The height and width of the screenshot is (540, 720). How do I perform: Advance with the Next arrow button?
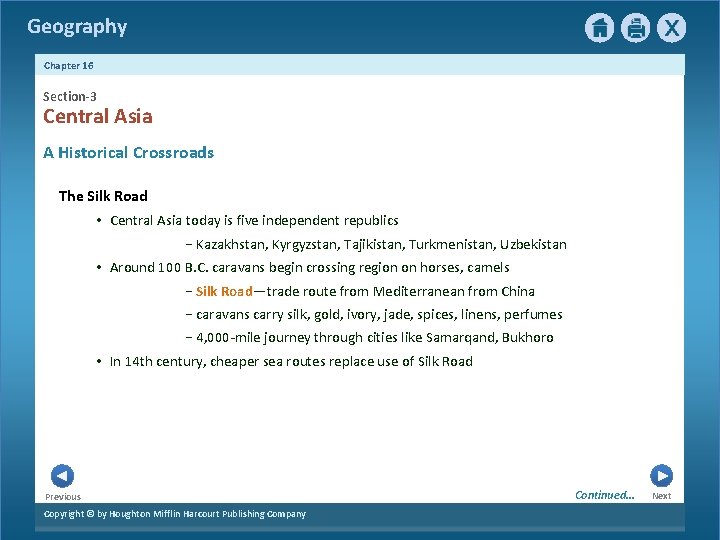coord(661,476)
